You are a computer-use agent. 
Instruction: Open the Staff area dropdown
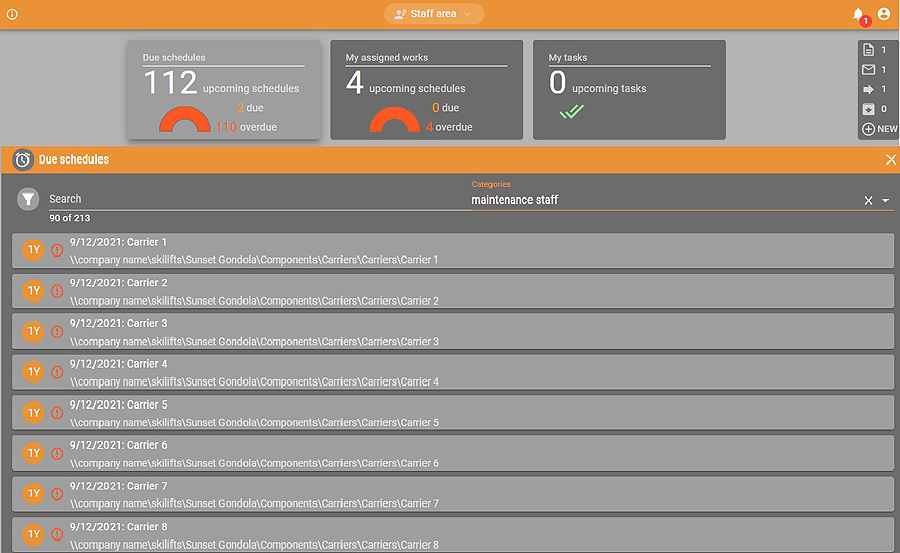[434, 14]
